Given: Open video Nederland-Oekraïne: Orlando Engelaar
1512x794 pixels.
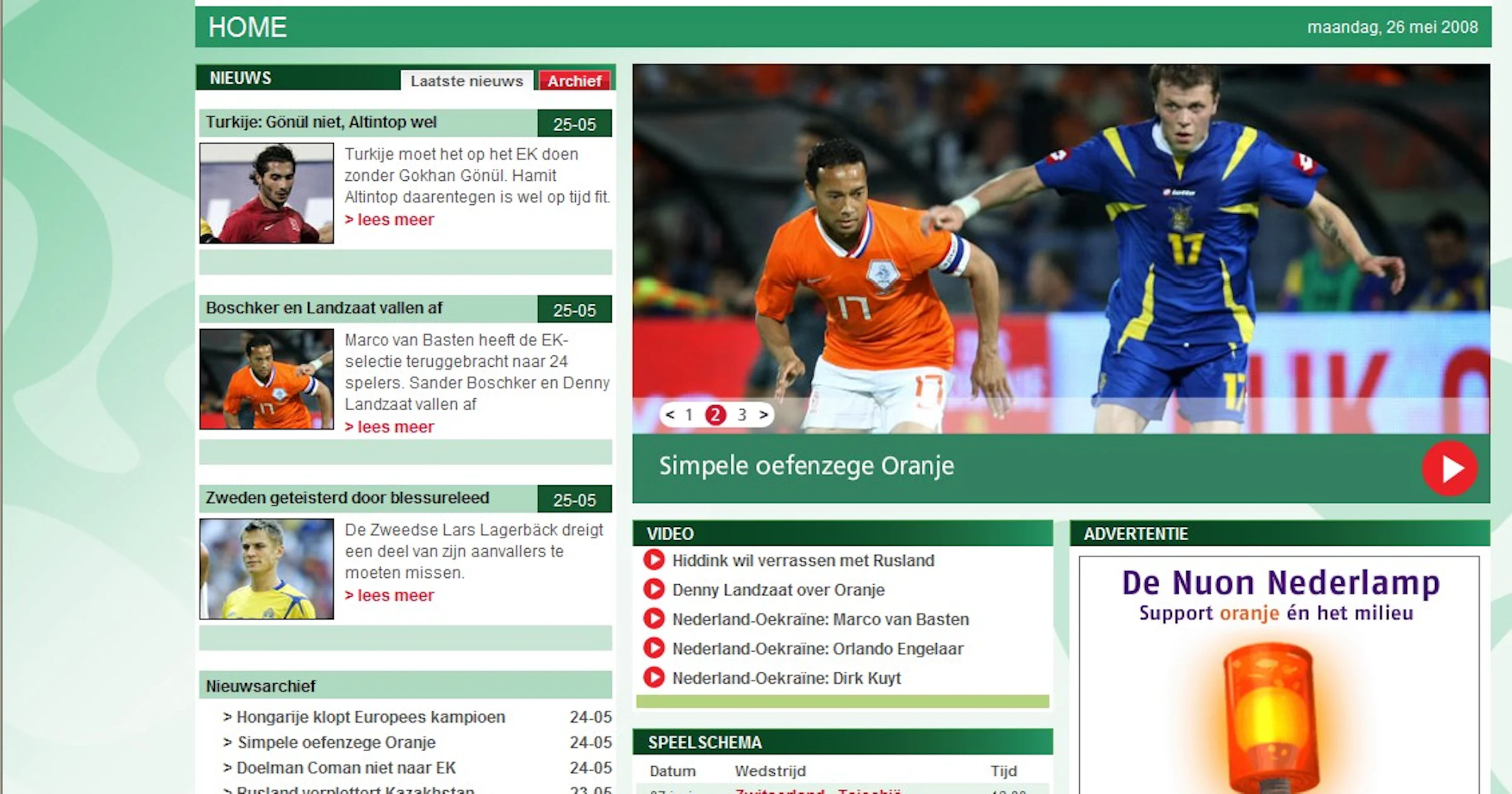Looking at the screenshot, I should pyautogui.click(x=818, y=648).
